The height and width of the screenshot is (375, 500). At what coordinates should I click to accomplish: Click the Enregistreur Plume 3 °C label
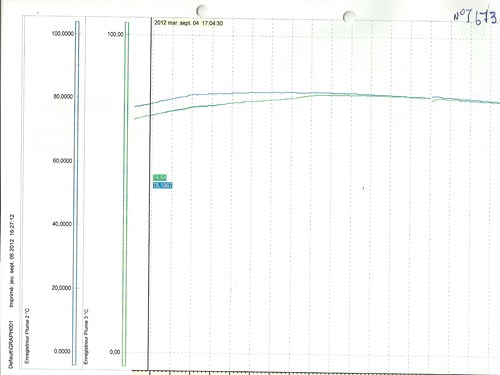pyautogui.click(x=86, y=336)
